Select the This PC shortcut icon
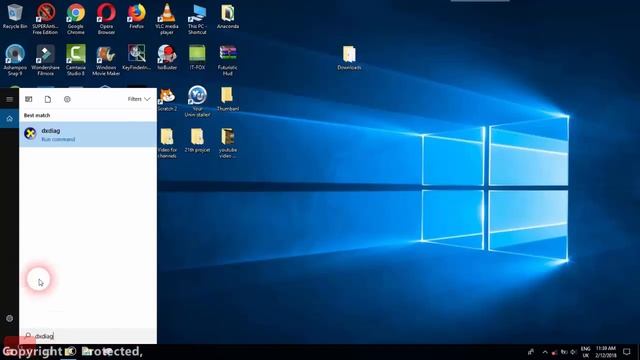The height and width of the screenshot is (360, 640). [x=197, y=19]
